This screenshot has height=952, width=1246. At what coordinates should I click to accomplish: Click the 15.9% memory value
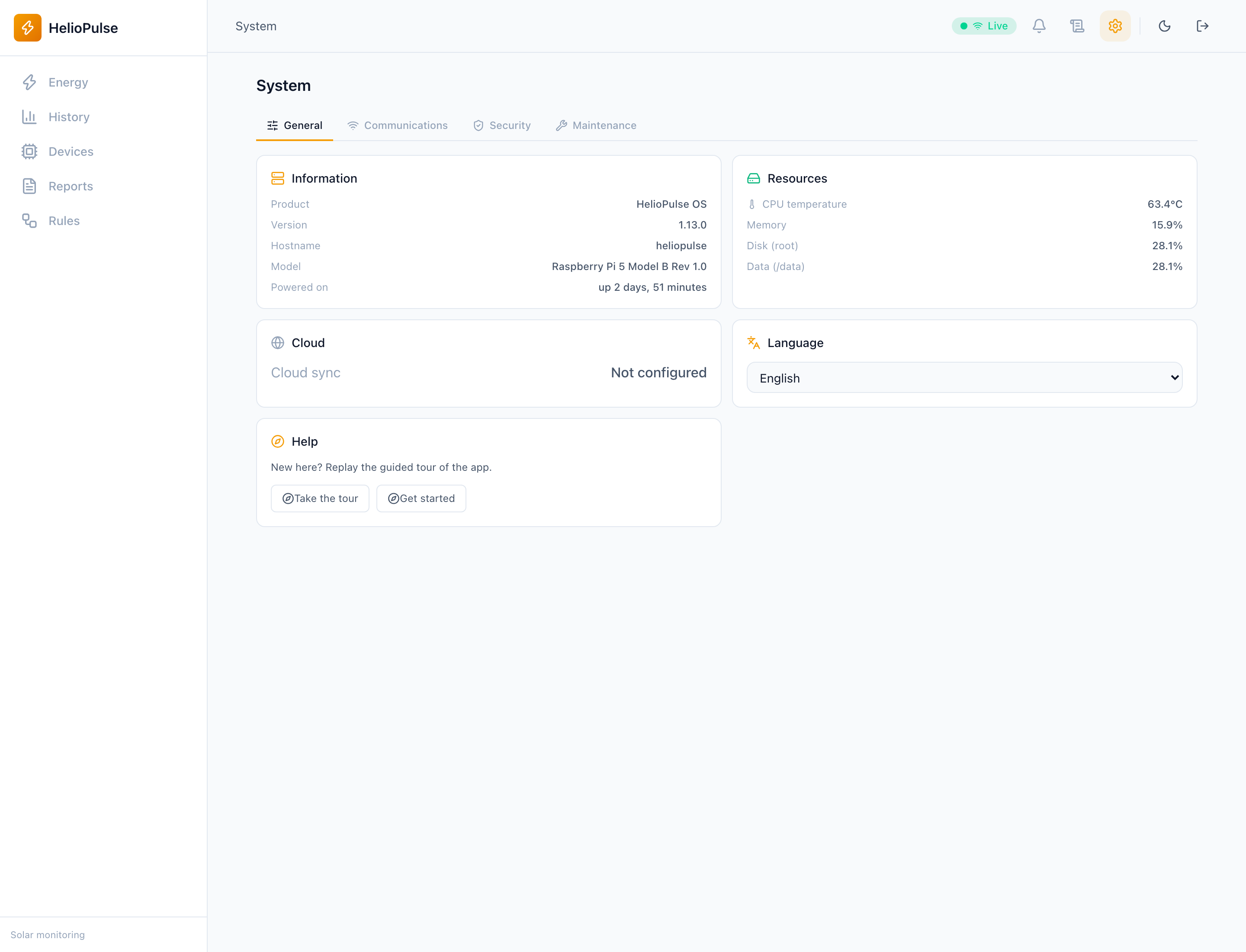point(1167,225)
